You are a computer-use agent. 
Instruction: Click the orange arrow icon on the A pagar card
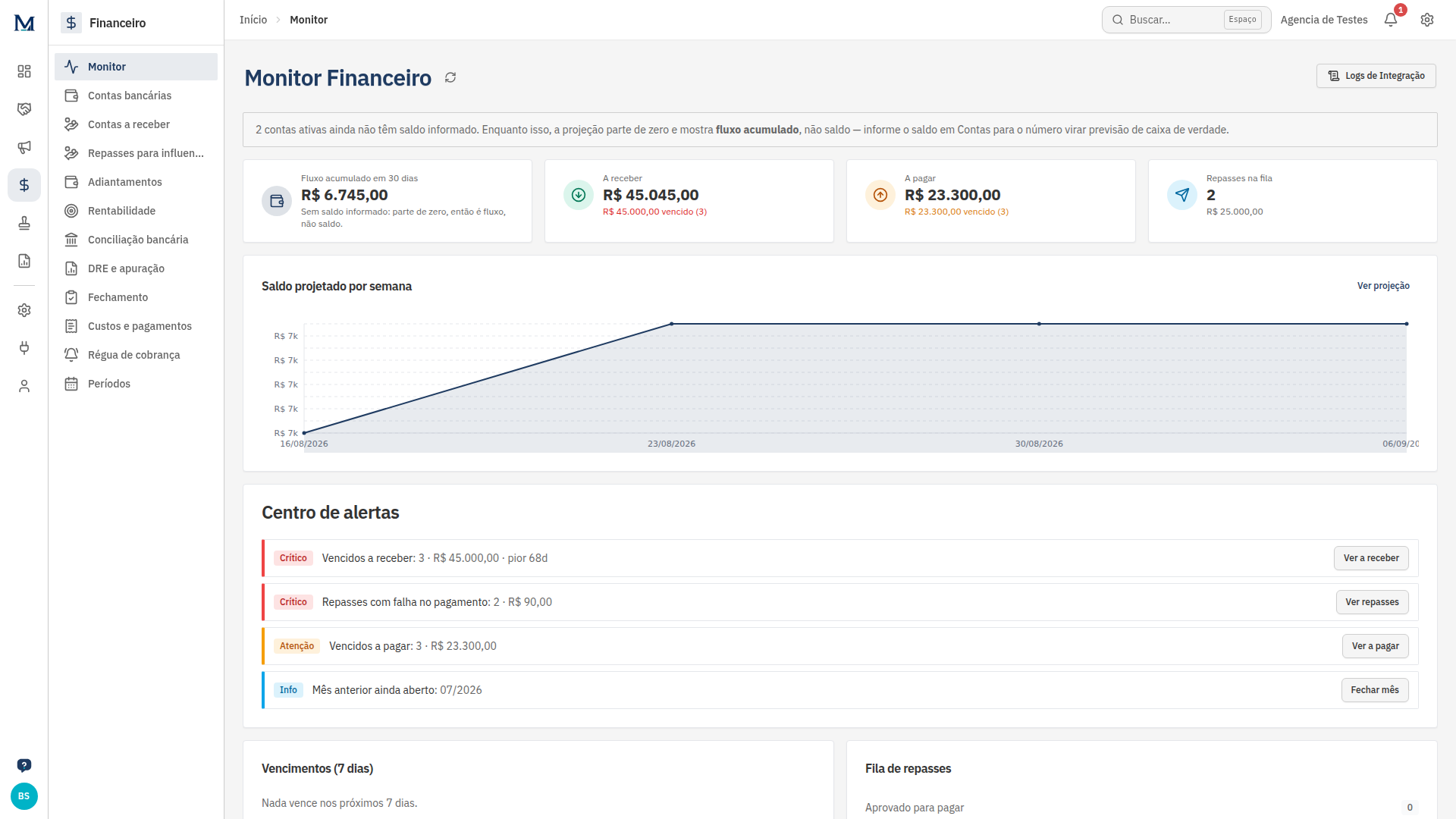[x=880, y=195]
